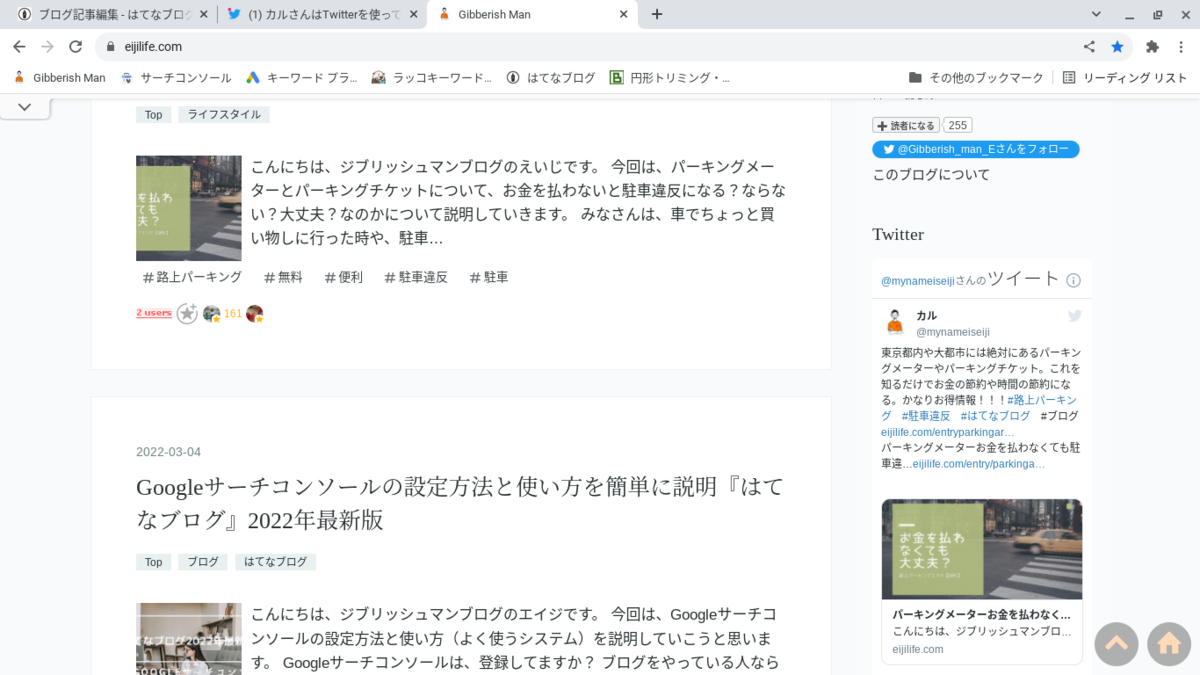Open Chrome's three-dot menu
This screenshot has height=675, width=1200.
[x=1181, y=46]
